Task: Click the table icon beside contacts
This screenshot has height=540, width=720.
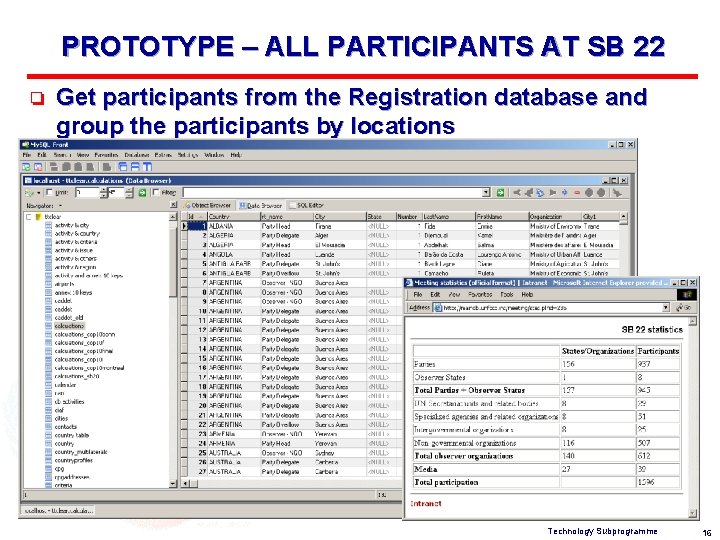Action: coord(49,427)
